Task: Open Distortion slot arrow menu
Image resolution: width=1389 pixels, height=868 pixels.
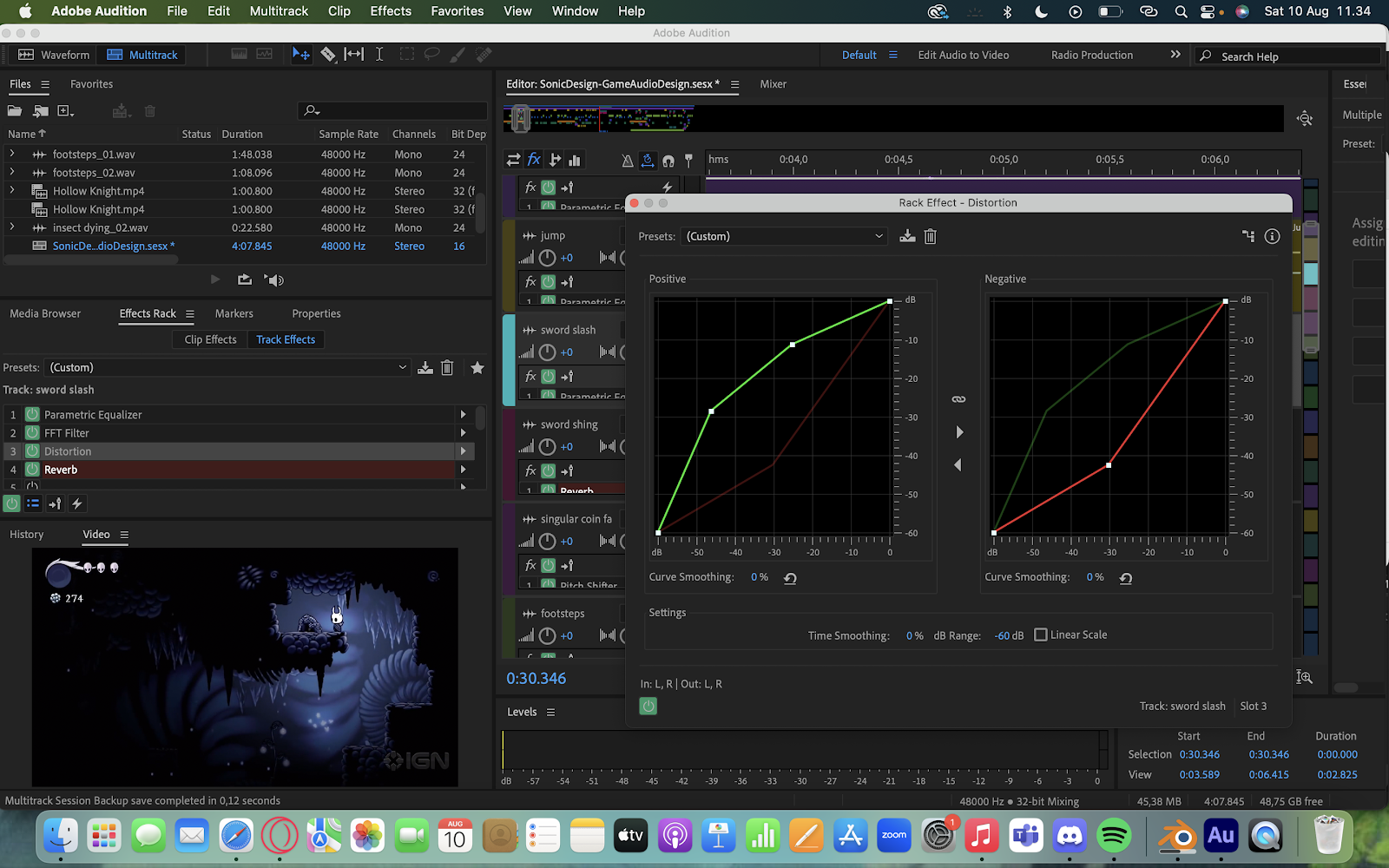Action: pos(463,451)
